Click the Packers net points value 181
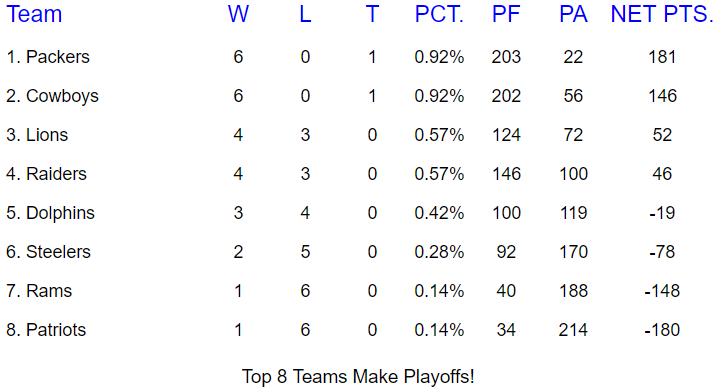Viewport: 726px width, 392px height. 662,57
